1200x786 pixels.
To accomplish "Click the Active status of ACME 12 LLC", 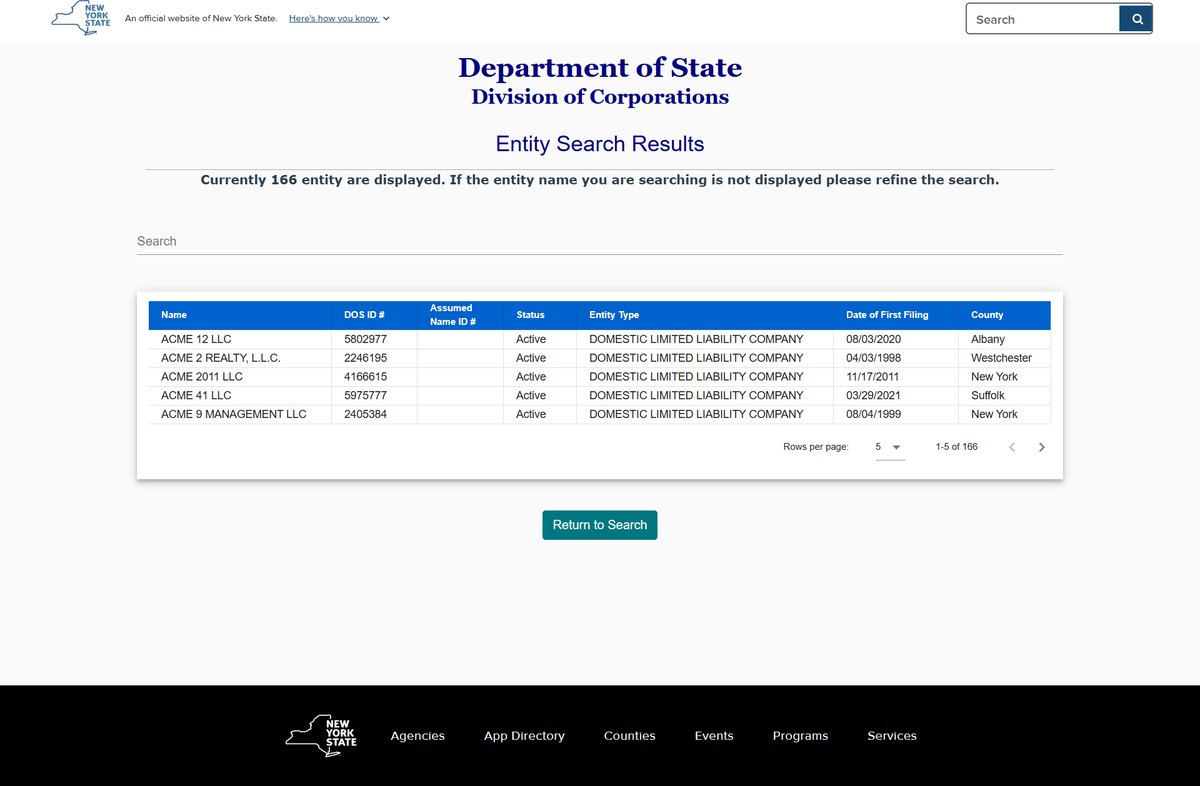I will coord(531,339).
